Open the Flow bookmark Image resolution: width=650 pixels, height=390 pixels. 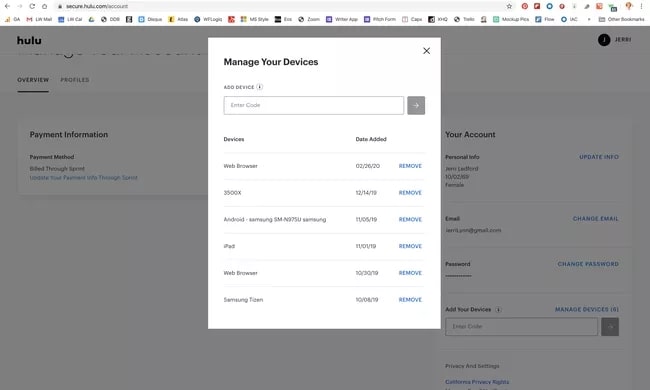coord(545,19)
